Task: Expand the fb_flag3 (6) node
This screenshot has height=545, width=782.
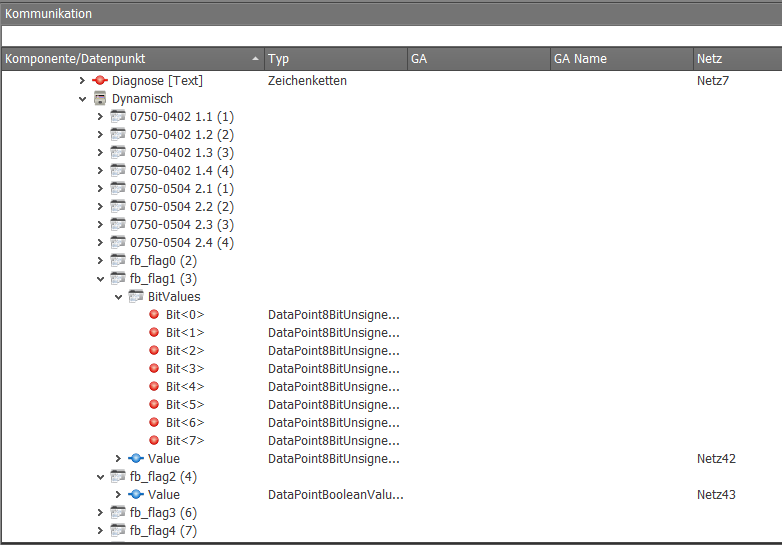Action: [x=100, y=512]
